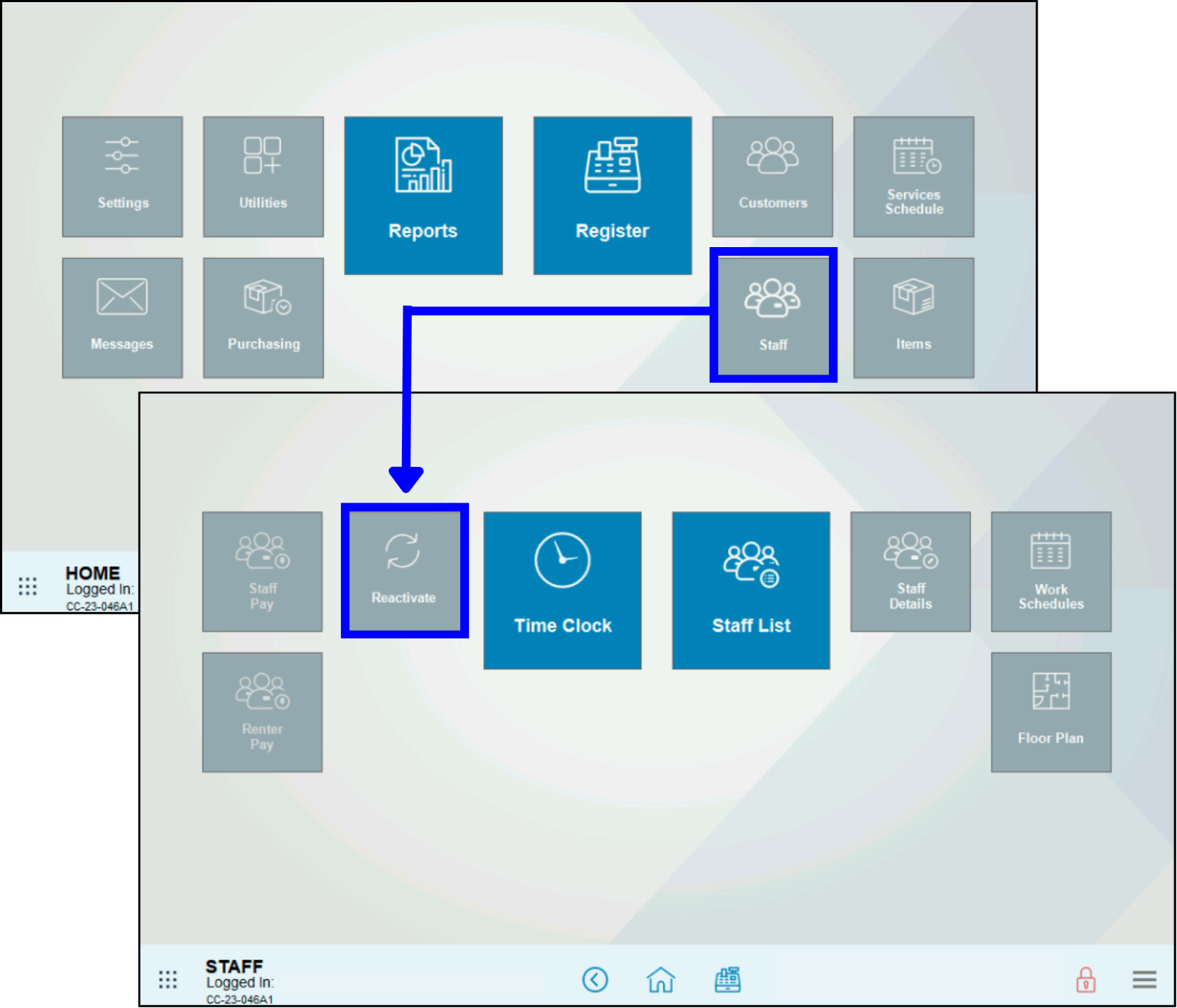1177x1008 pixels.
Task: Click the back arrow in bottom bar
Action: click(x=595, y=979)
